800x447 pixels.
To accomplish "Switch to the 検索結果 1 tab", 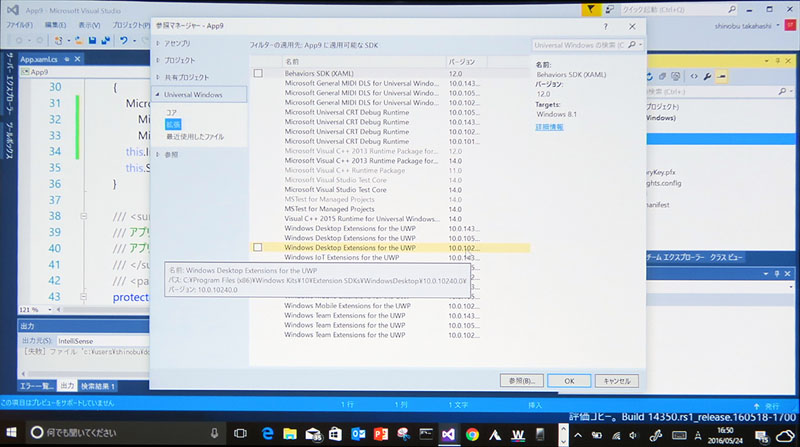I will [x=97, y=386].
